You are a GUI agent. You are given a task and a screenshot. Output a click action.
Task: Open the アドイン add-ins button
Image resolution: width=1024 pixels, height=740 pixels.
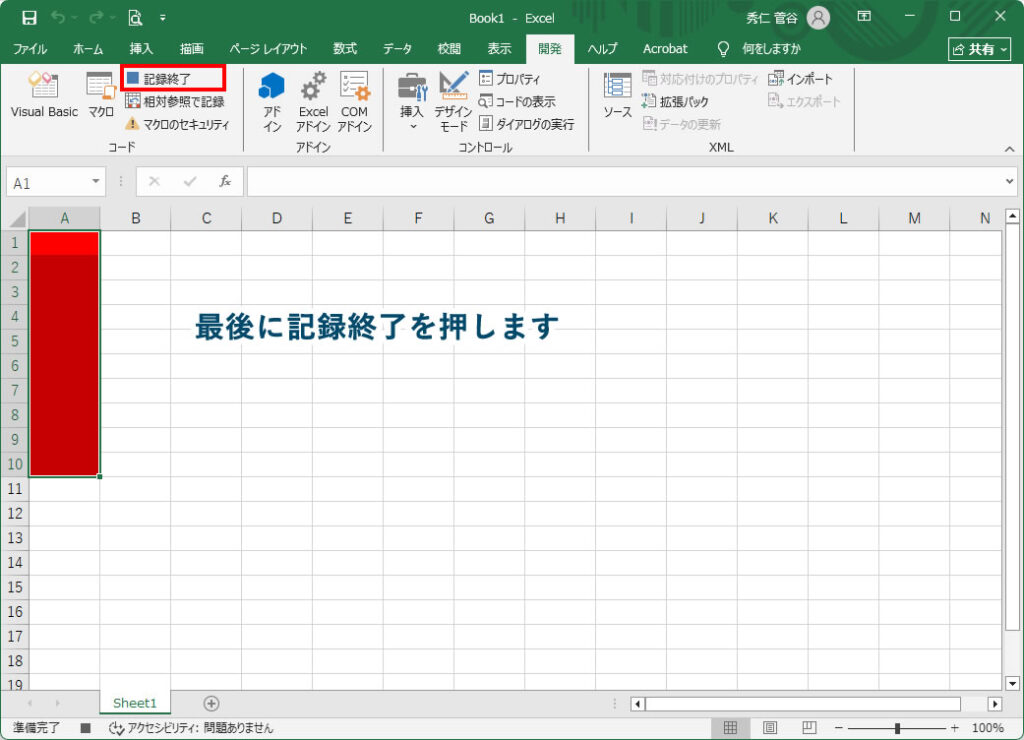tap(272, 102)
